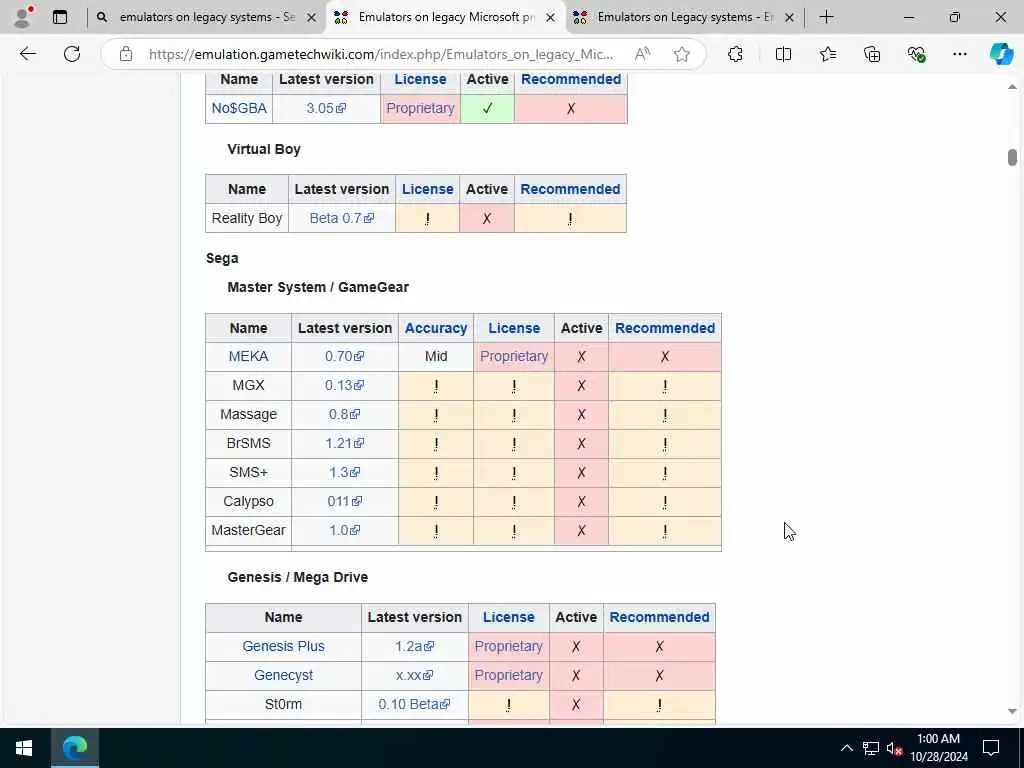Close the 'Emulators on Legacy systems' third tab

coord(789,18)
